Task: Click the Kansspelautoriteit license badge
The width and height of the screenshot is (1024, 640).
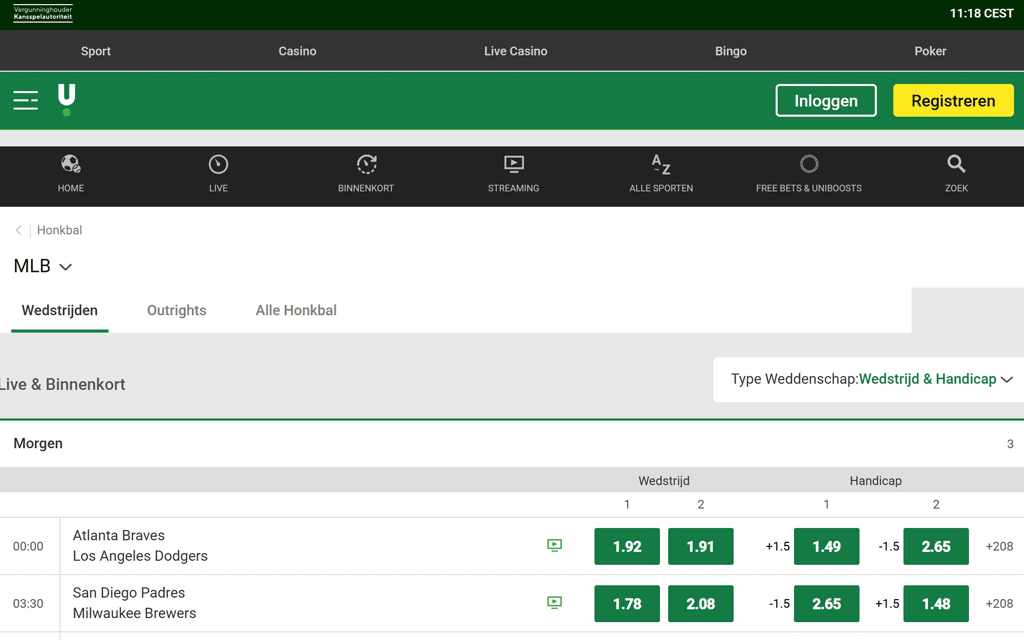Action: tap(43, 14)
